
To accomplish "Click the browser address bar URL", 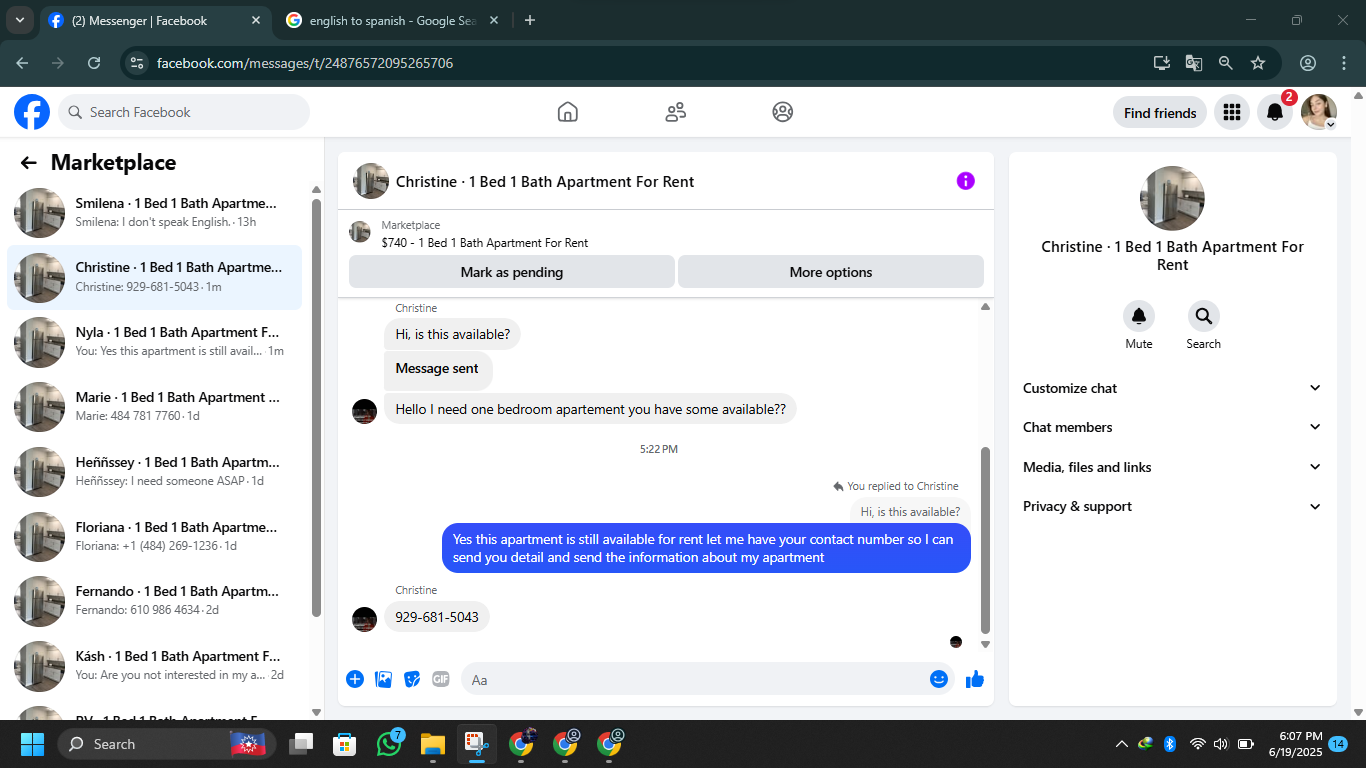I will tap(305, 63).
